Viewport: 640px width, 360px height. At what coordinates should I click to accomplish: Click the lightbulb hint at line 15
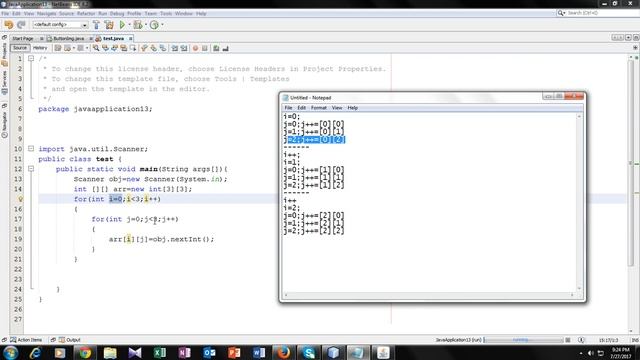(x=20, y=199)
